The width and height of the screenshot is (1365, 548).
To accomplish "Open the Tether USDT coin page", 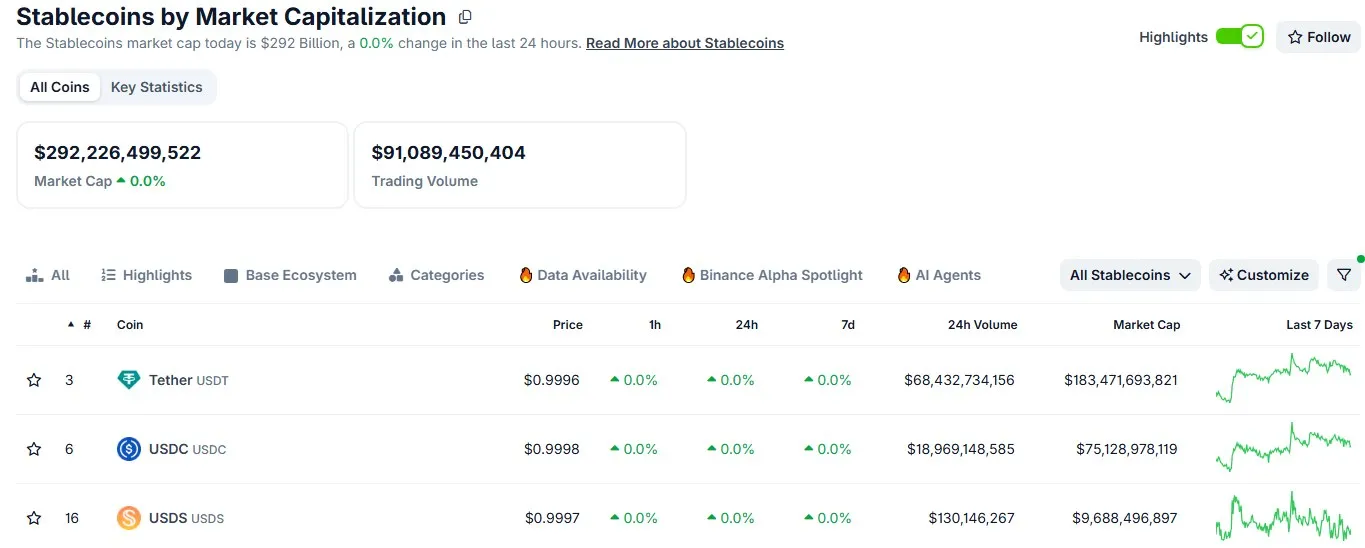I will tap(188, 380).
